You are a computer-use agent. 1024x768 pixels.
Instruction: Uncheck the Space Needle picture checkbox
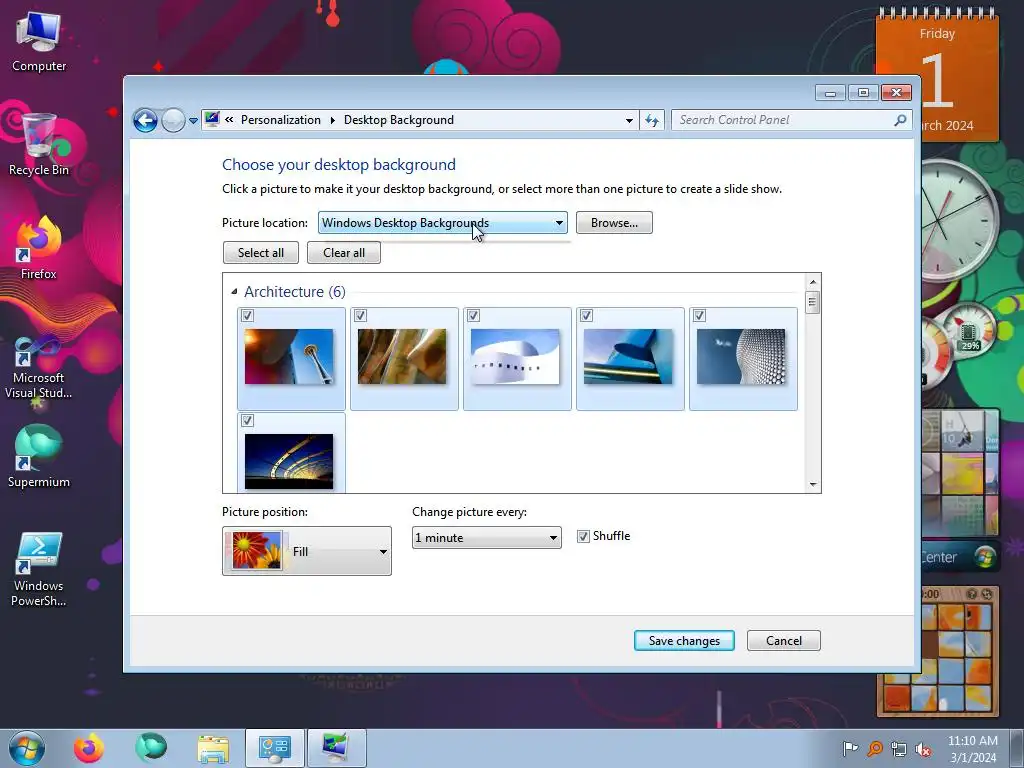tap(248, 315)
